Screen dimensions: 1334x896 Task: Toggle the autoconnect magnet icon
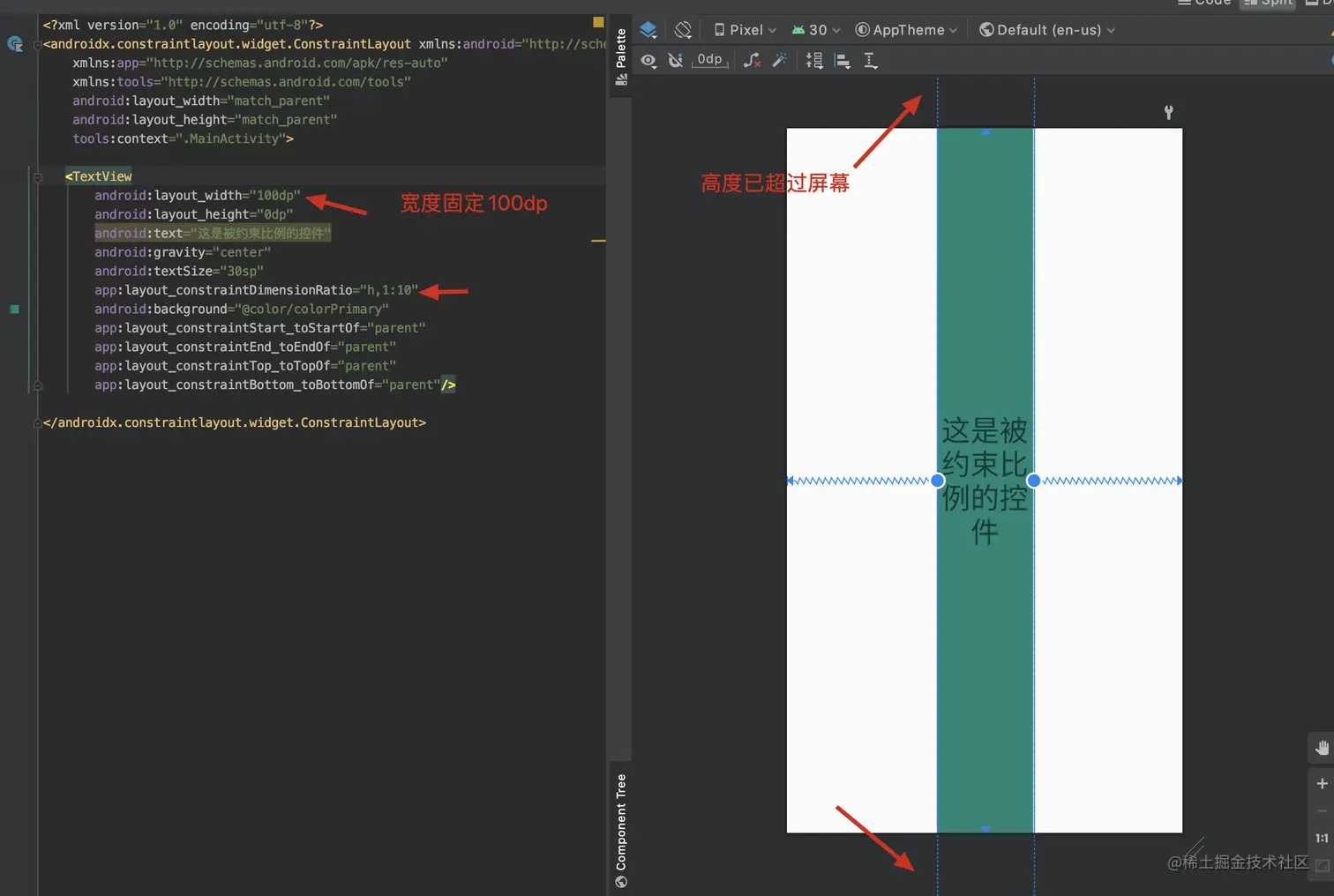point(676,60)
